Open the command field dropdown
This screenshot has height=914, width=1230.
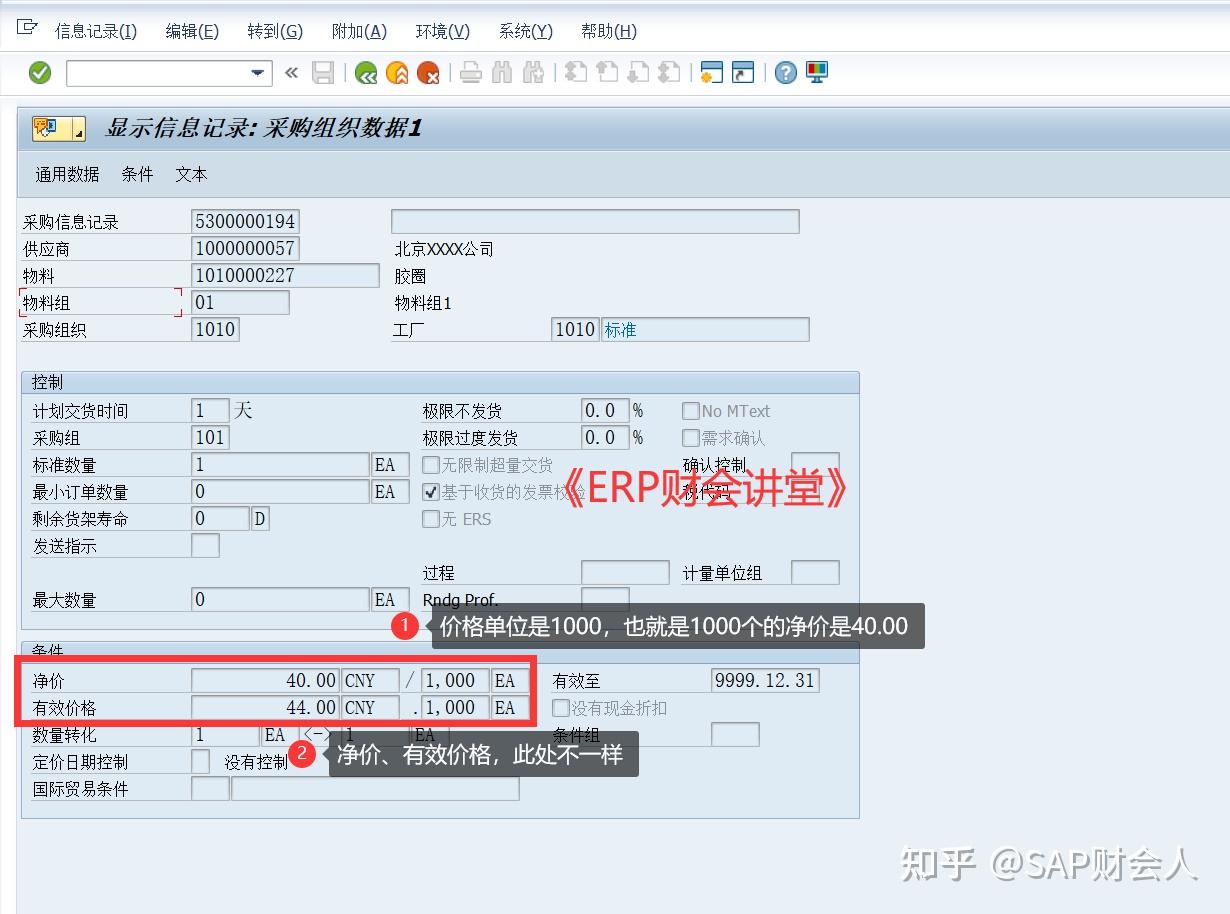(258, 72)
